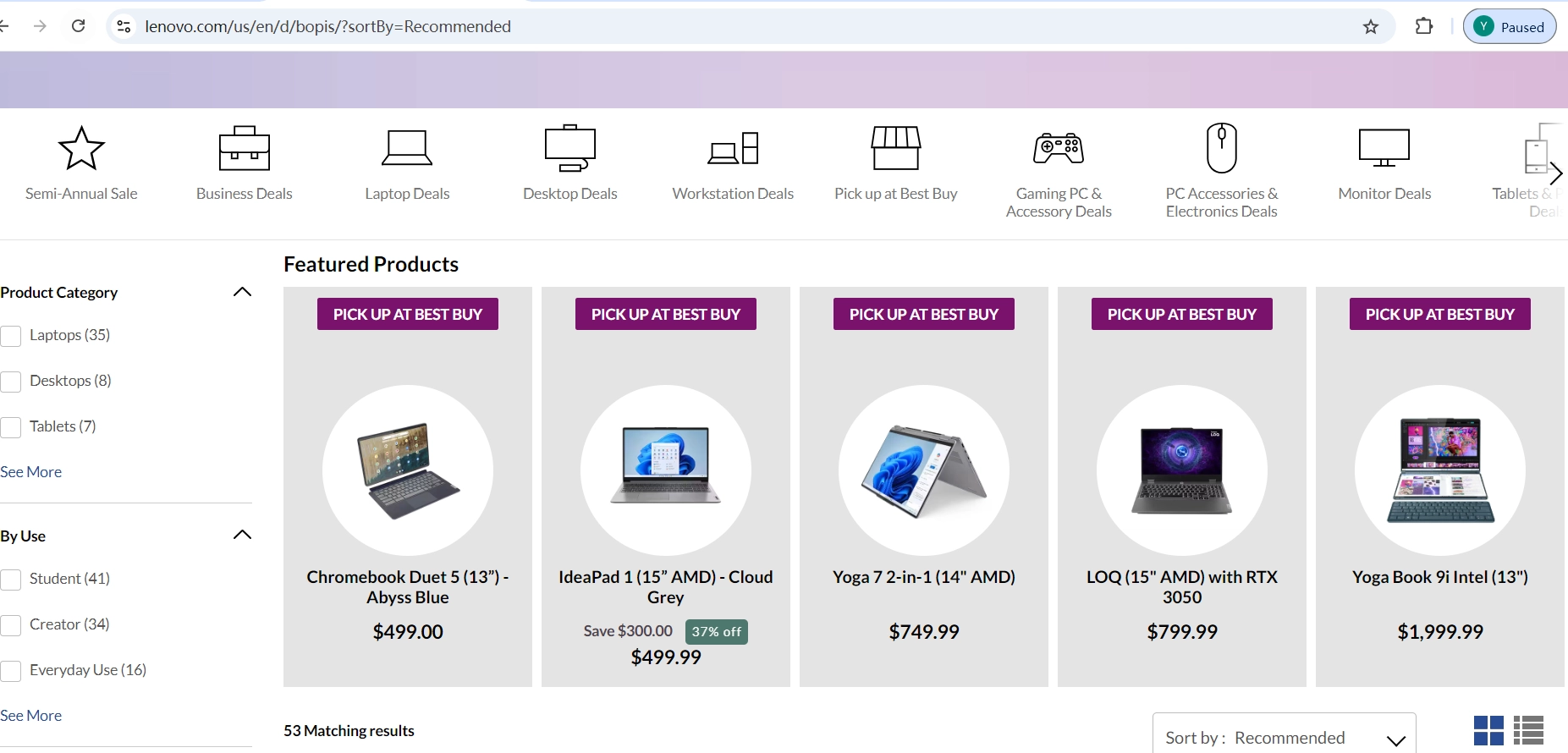Enable the Tablets (7) filter
The image size is (1568, 753).
pos(11,427)
